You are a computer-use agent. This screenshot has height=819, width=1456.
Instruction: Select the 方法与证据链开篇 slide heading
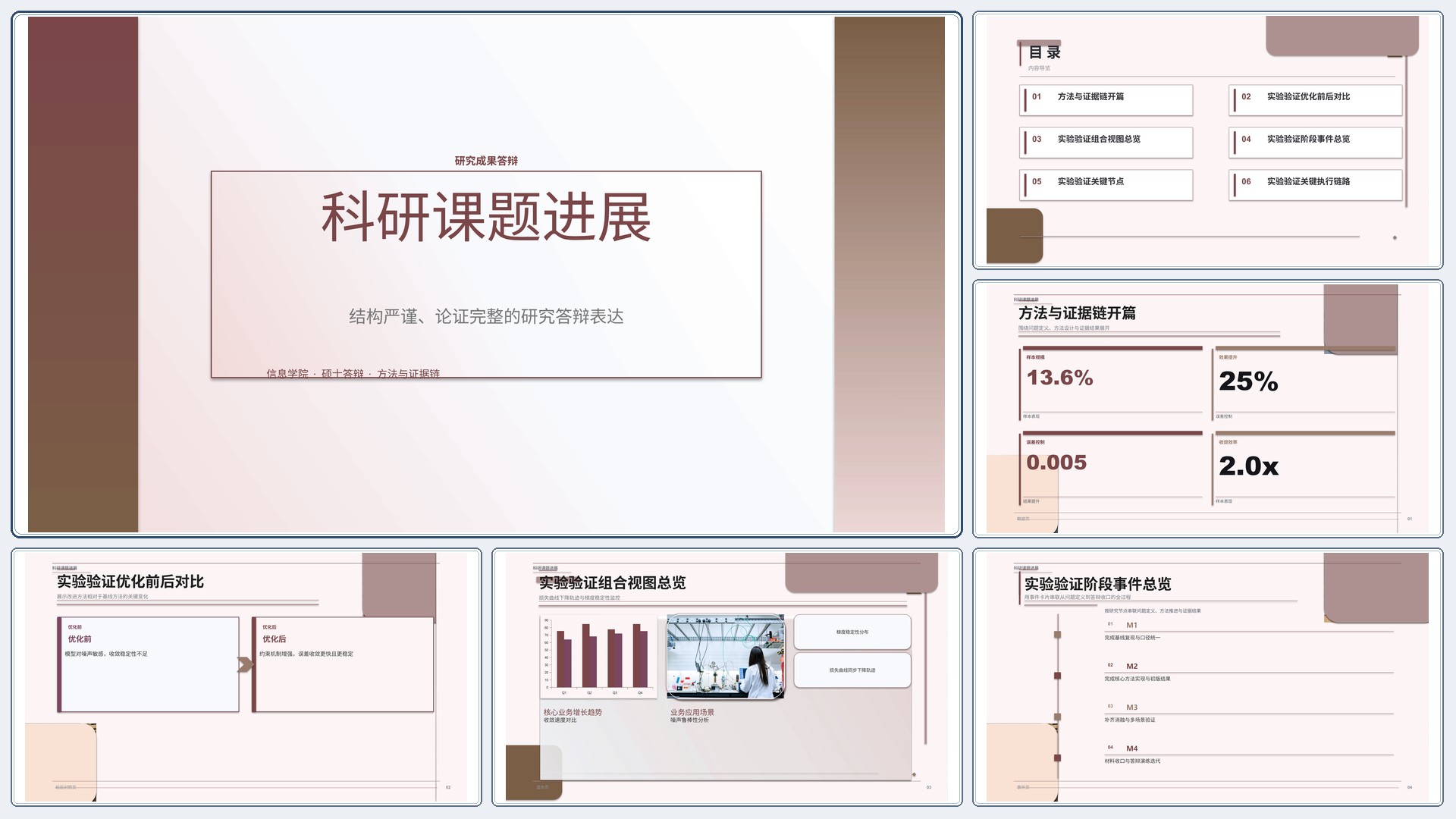1077,313
